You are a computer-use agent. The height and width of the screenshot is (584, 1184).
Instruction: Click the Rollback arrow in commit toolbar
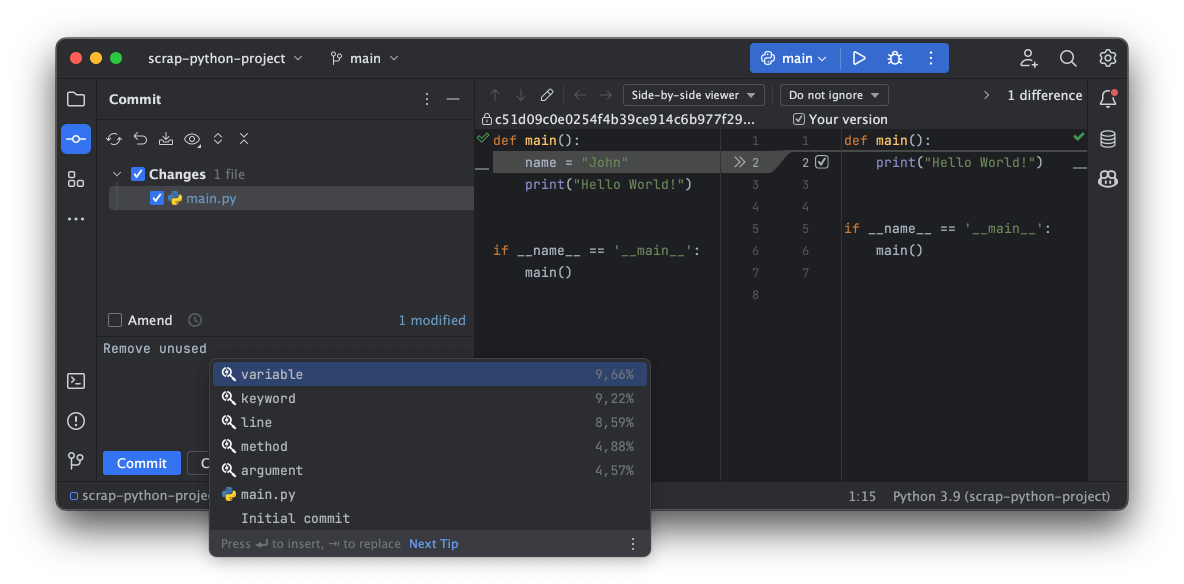pyautogui.click(x=140, y=139)
